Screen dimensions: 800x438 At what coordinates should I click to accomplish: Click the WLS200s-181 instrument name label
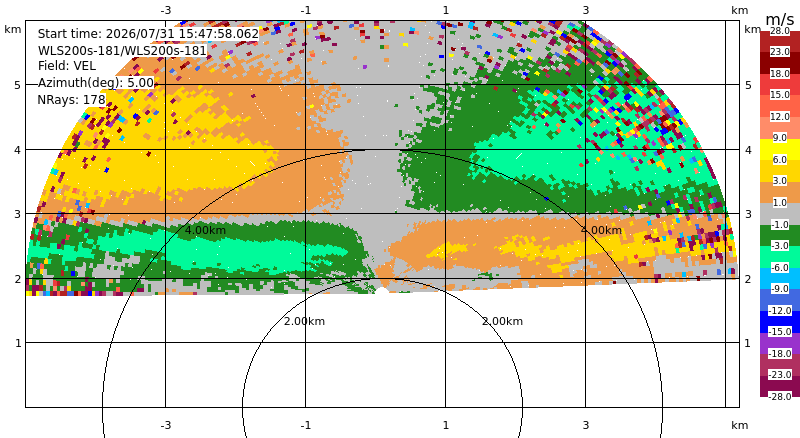click(122, 51)
